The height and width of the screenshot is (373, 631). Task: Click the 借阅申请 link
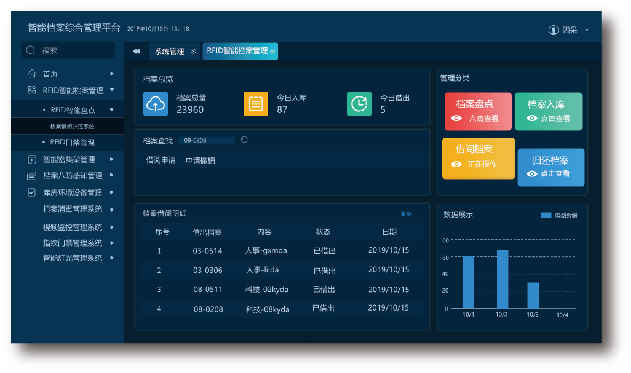click(161, 160)
